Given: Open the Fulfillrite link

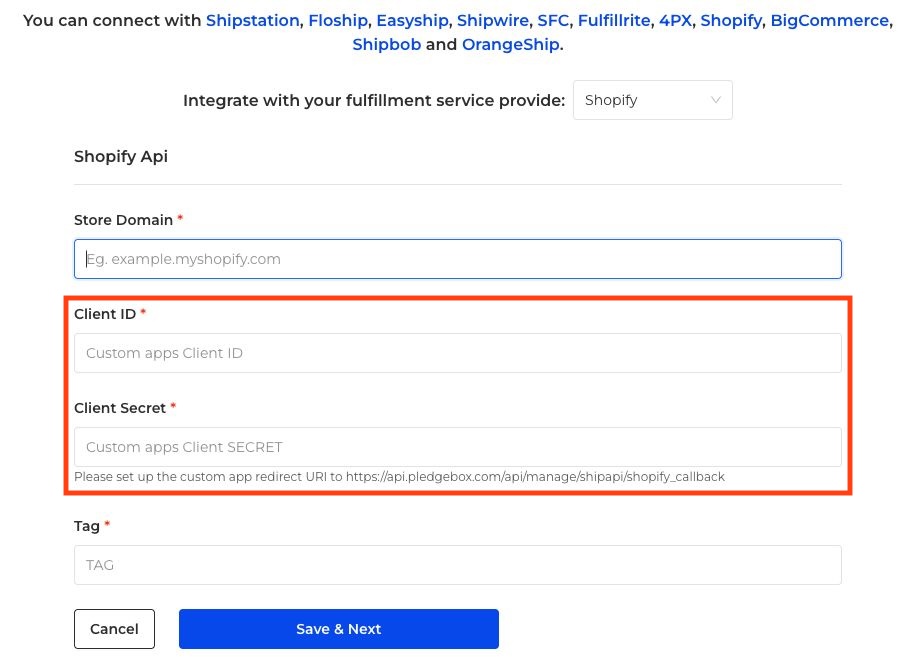Looking at the screenshot, I should [614, 20].
